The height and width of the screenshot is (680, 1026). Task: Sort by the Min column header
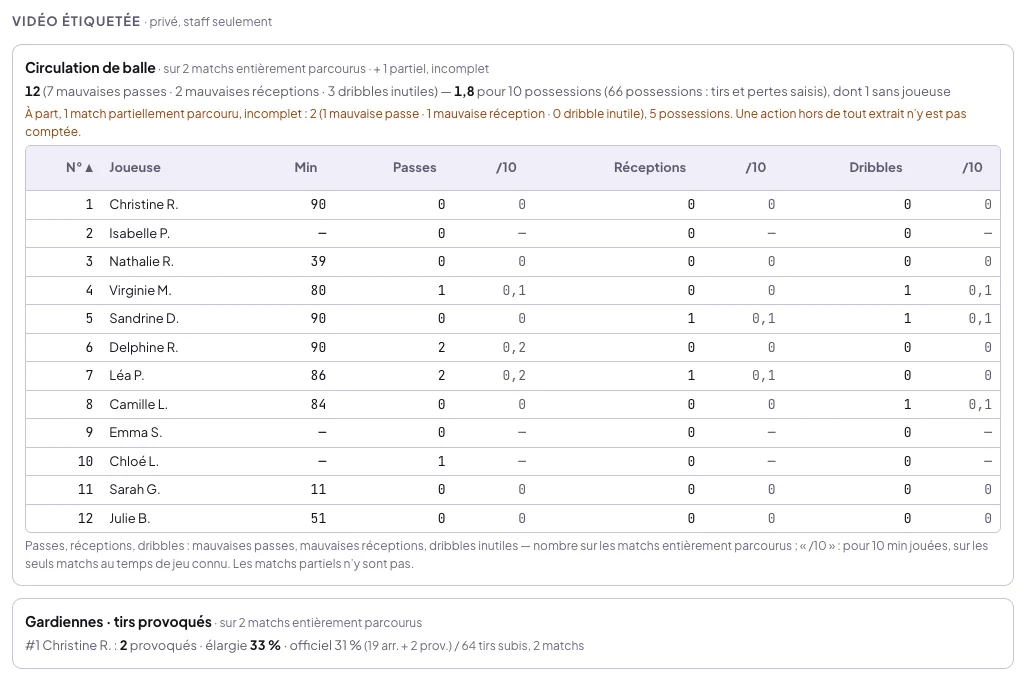point(306,168)
